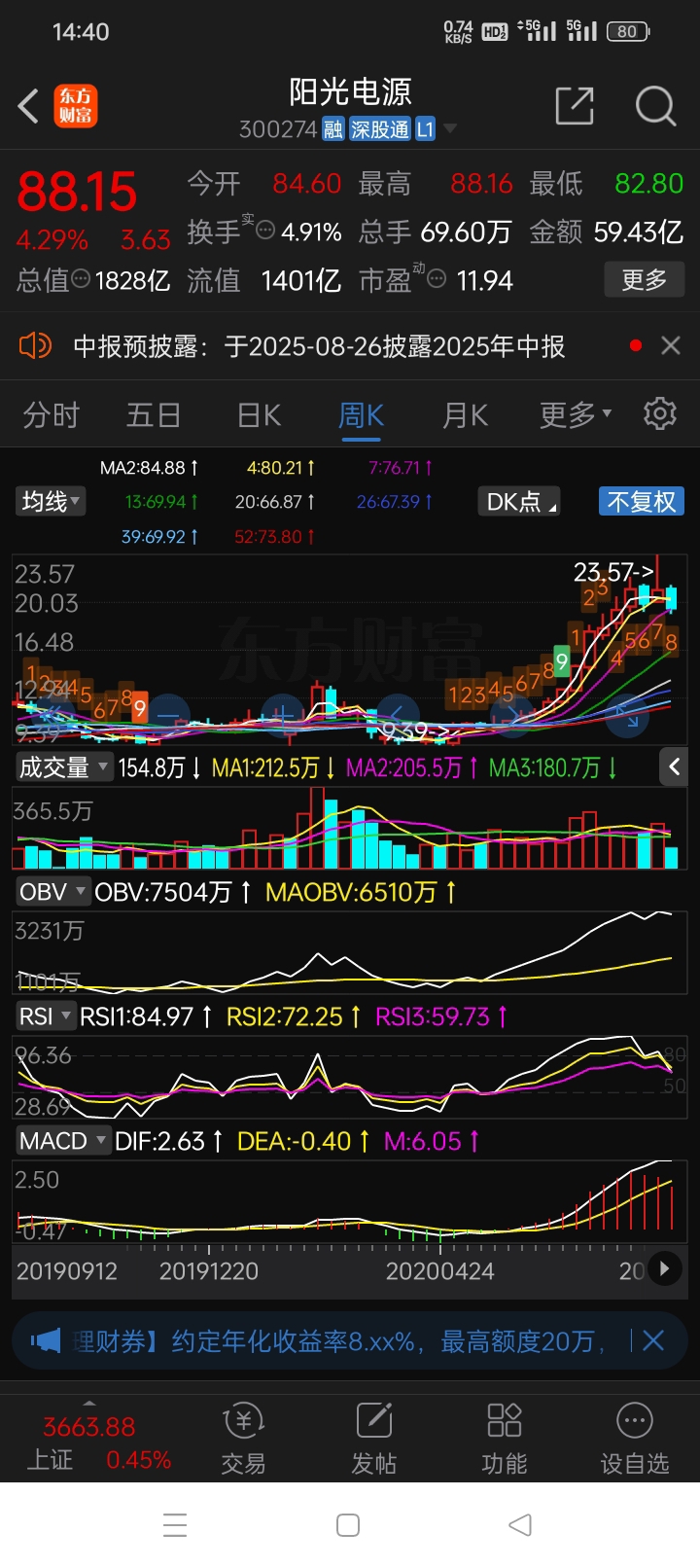This screenshot has height=1568, width=700.
Task: Tap the 东方财富 app logo
Action: pos(75,106)
